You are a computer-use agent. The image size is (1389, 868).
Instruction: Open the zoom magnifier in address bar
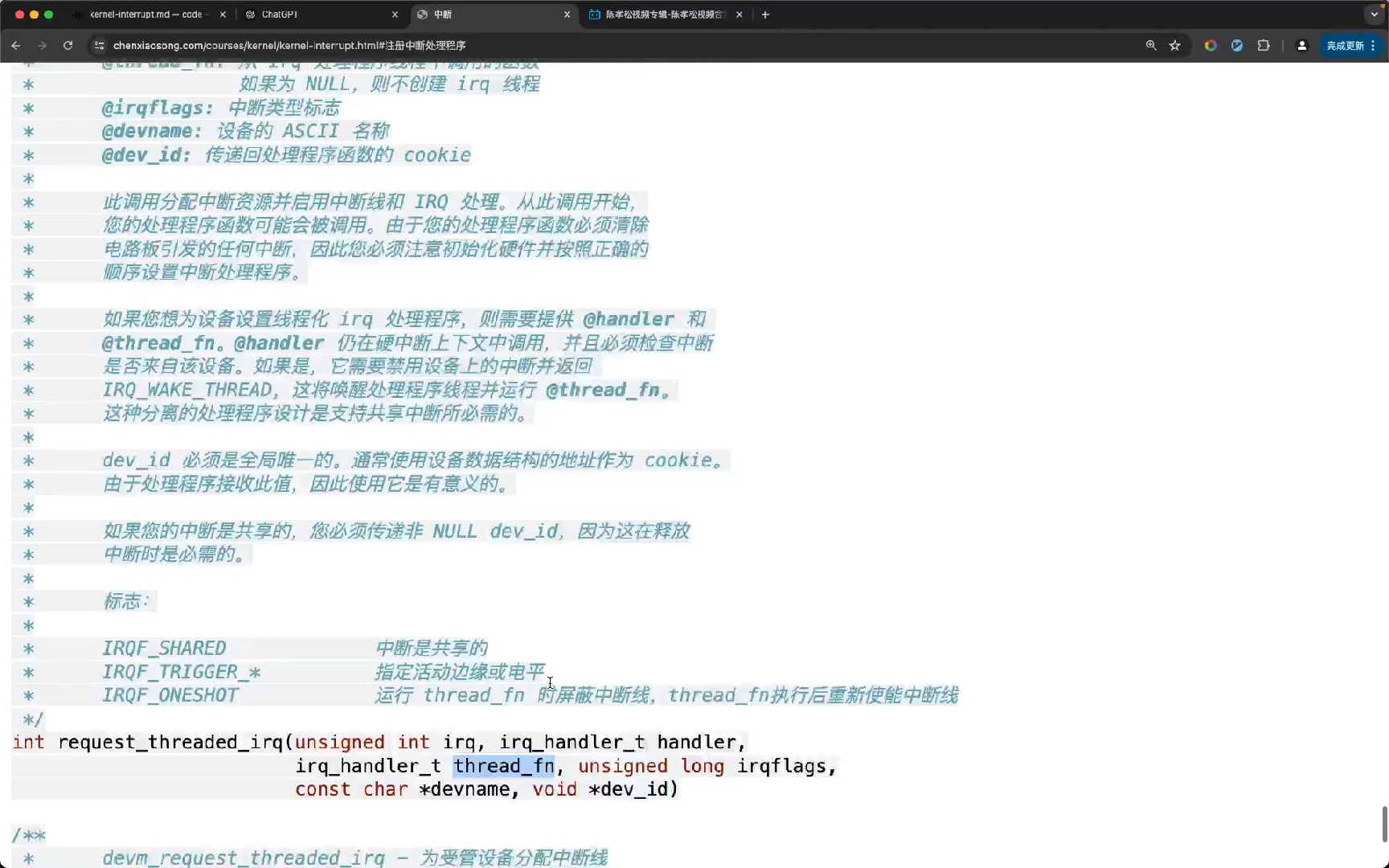[x=1151, y=46]
